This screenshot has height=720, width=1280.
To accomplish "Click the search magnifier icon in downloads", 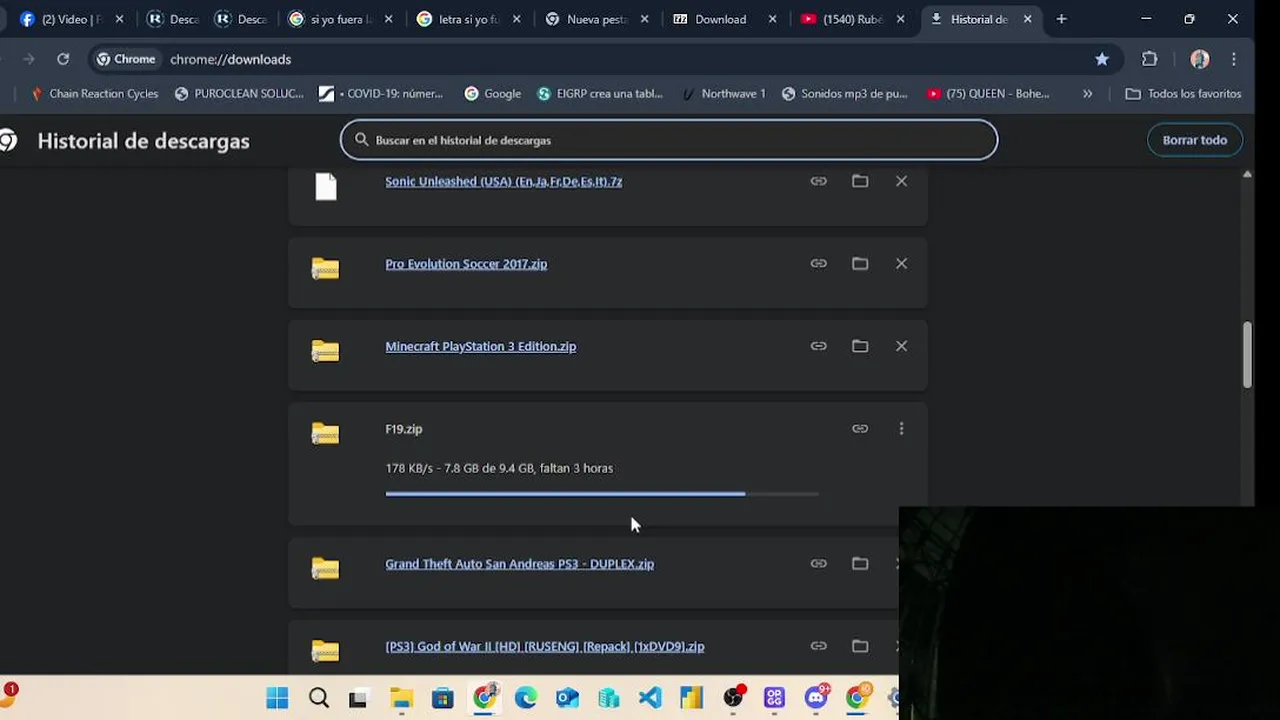I will click(x=362, y=140).
